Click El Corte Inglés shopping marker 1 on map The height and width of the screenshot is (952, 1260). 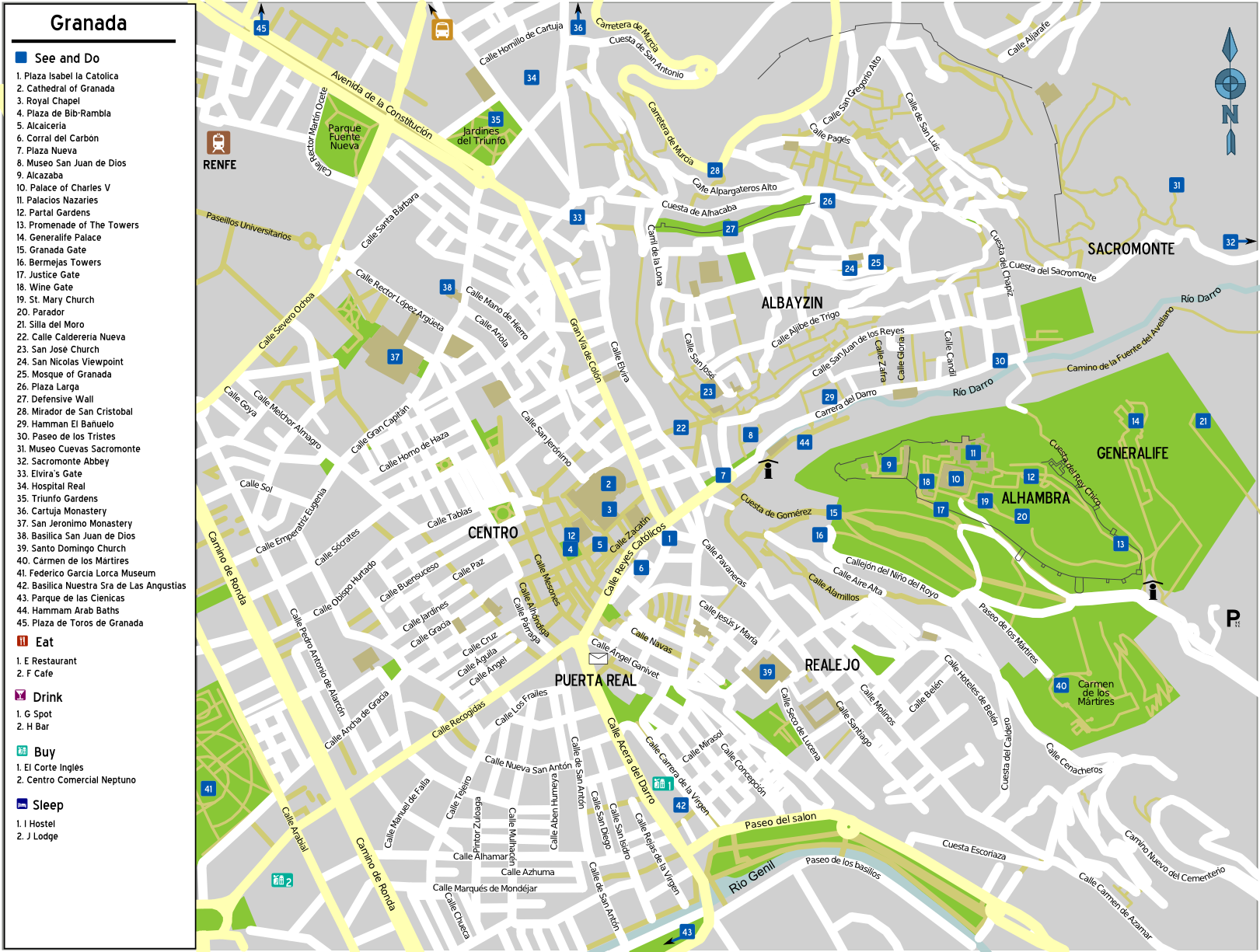point(664,785)
